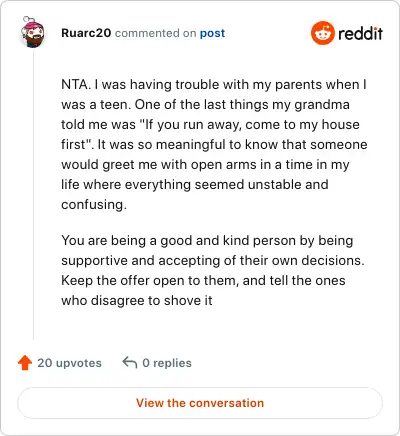Viewport: 400px width, 436px height.
Task: Click the "0 replies" label
Action: [167, 363]
